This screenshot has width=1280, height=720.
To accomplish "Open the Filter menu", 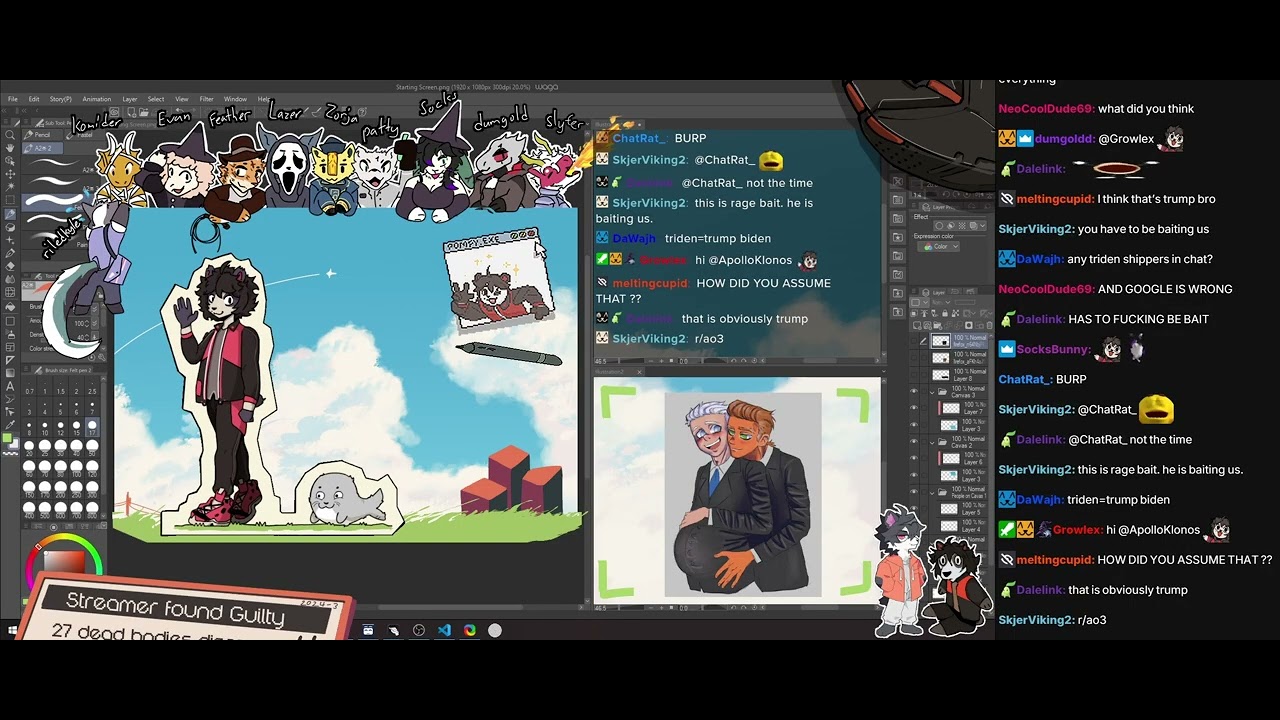I will coord(206,99).
